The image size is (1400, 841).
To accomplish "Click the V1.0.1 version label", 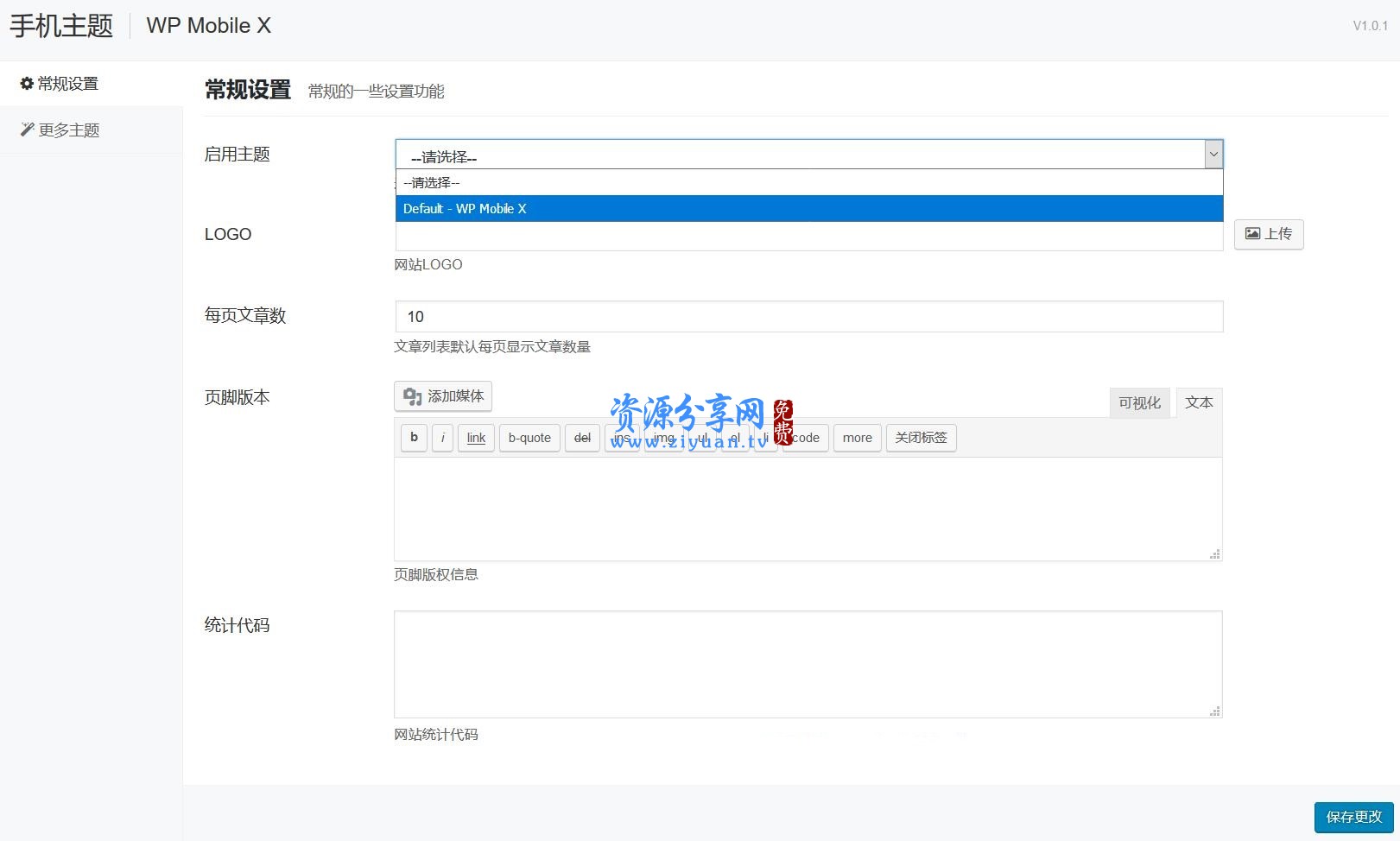I will 1371,26.
